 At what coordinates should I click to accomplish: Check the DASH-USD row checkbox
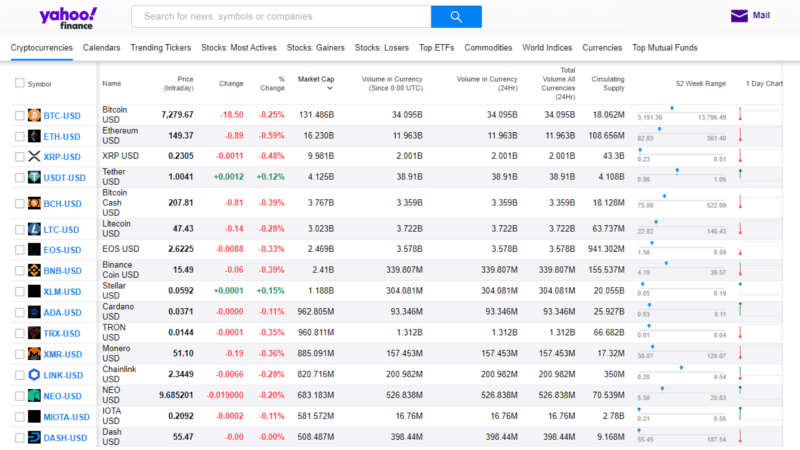pyautogui.click(x=19, y=438)
